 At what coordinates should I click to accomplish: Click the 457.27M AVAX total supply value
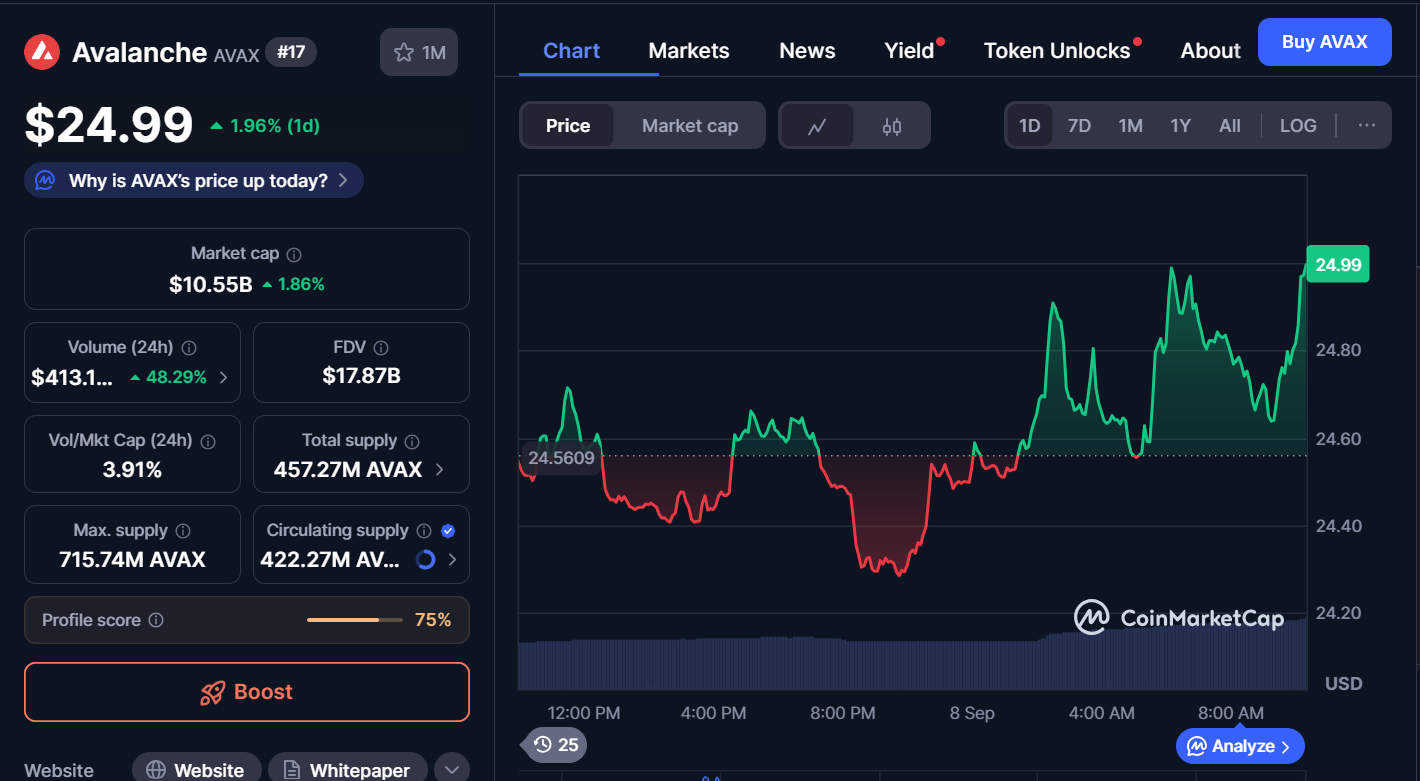click(348, 469)
